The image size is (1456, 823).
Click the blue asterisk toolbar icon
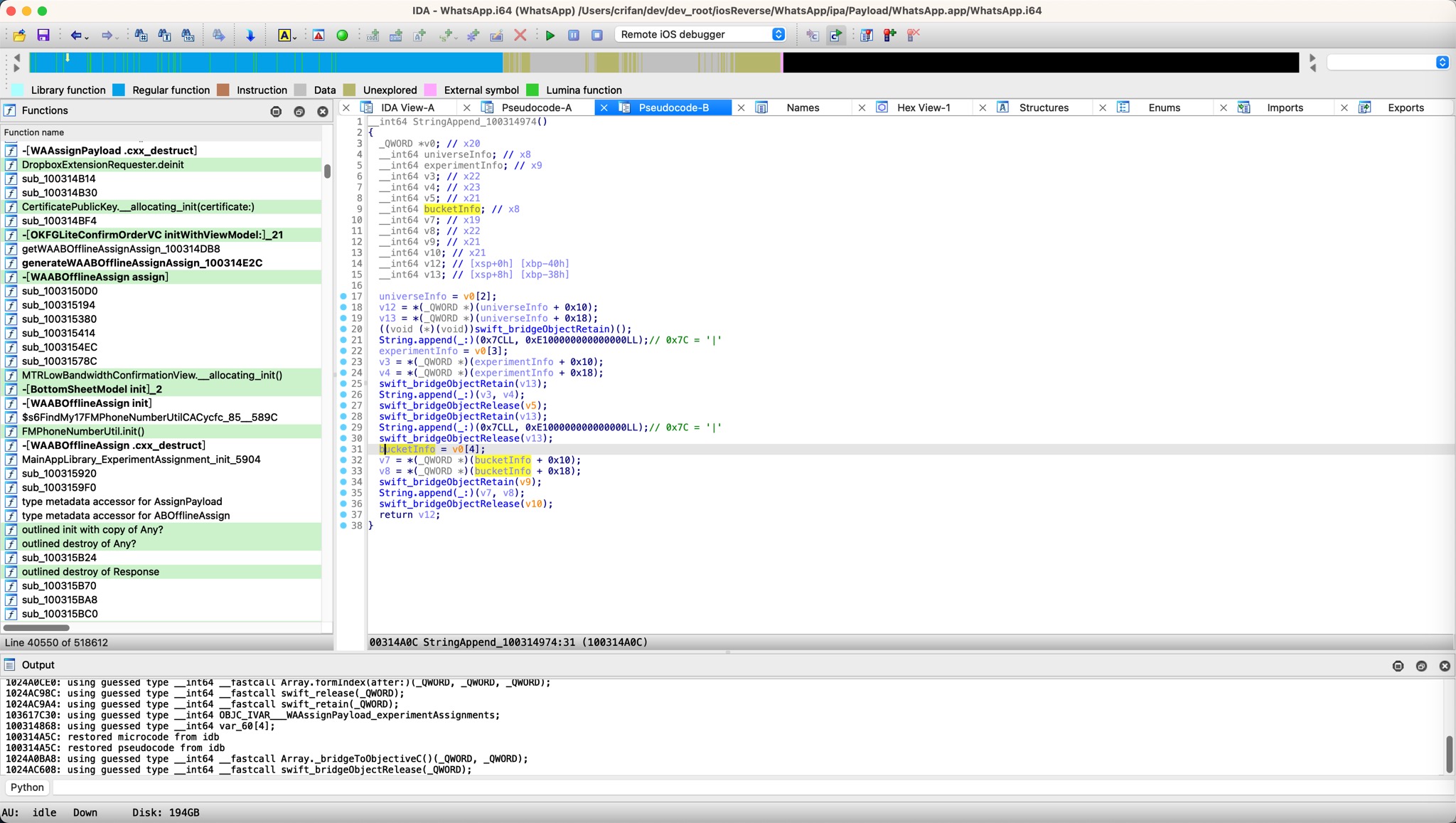pyautogui.click(x=473, y=35)
